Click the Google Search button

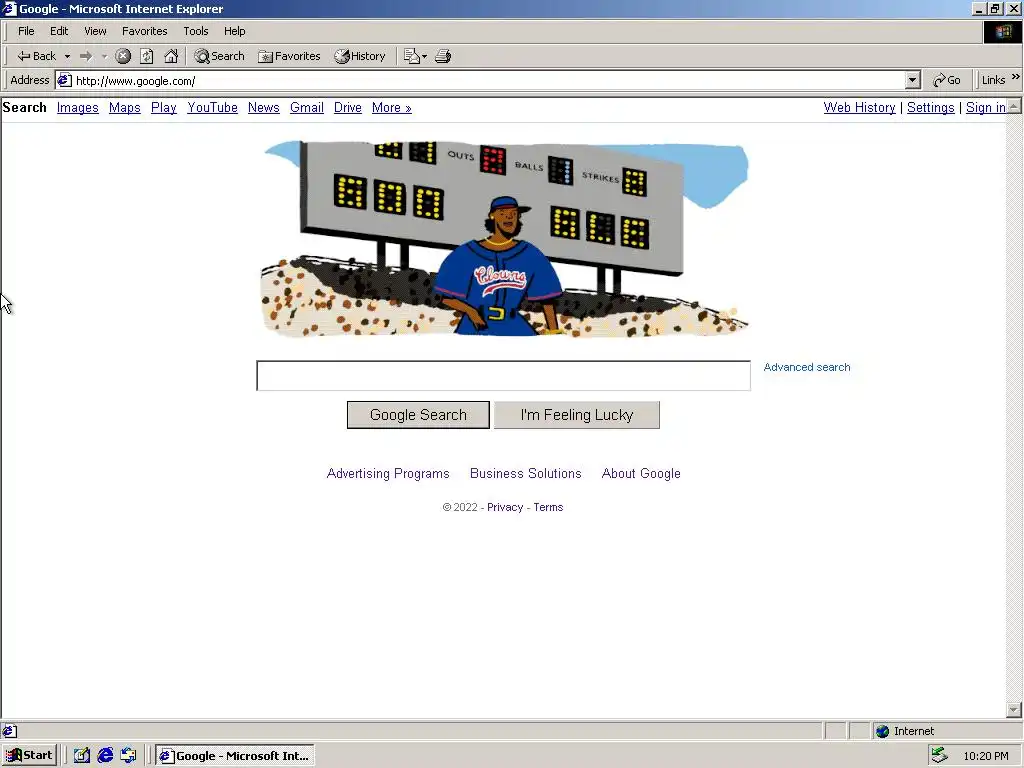(418, 415)
